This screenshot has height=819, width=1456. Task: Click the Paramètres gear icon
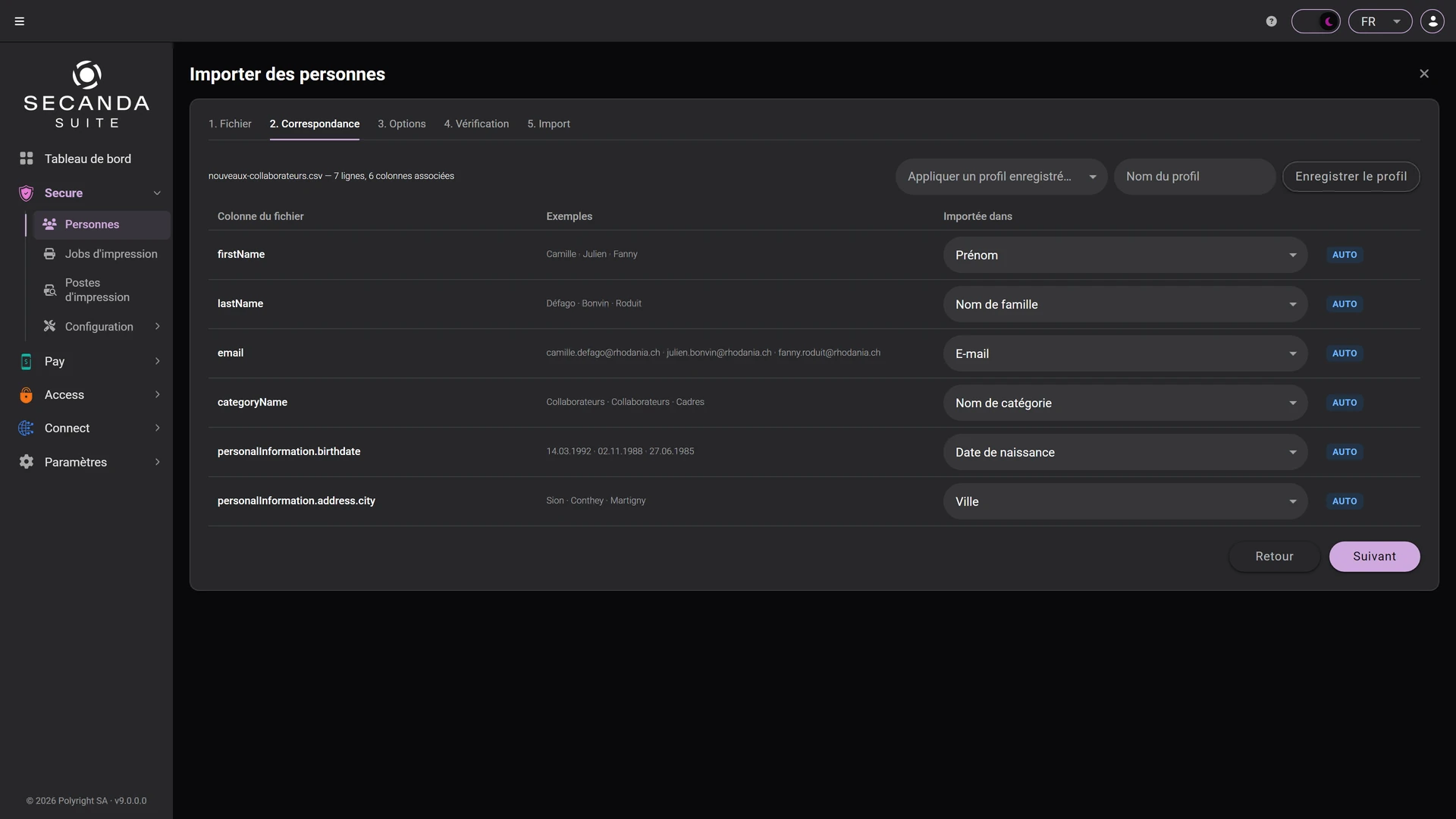(x=27, y=462)
